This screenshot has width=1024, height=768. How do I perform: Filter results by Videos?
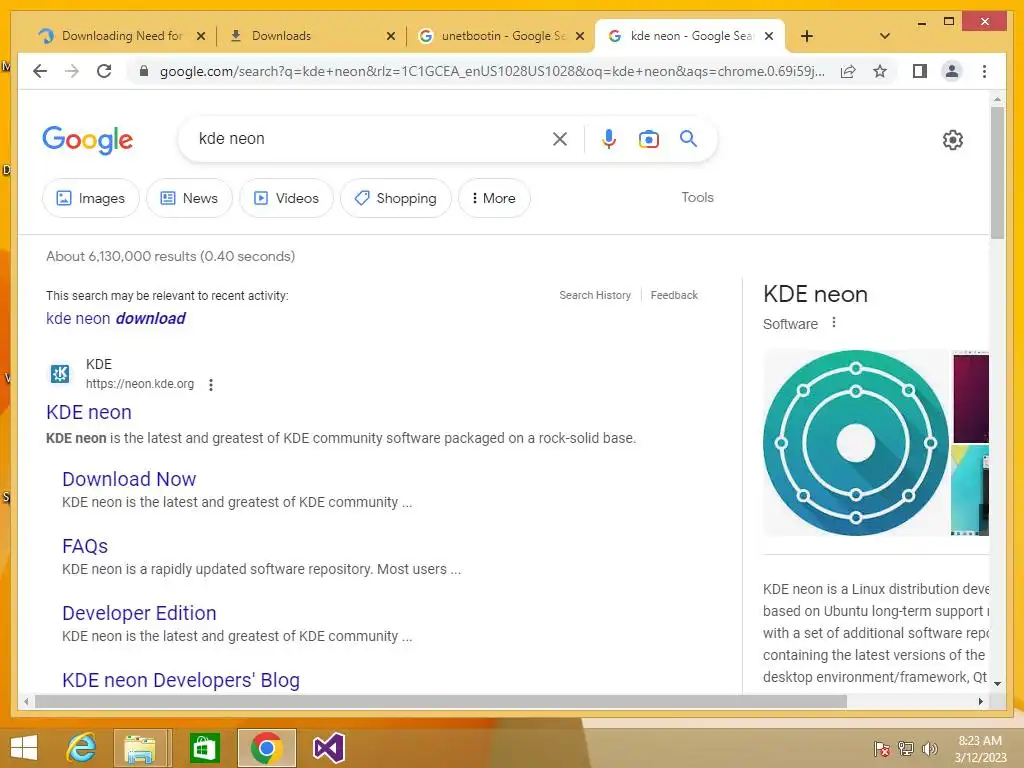[286, 198]
